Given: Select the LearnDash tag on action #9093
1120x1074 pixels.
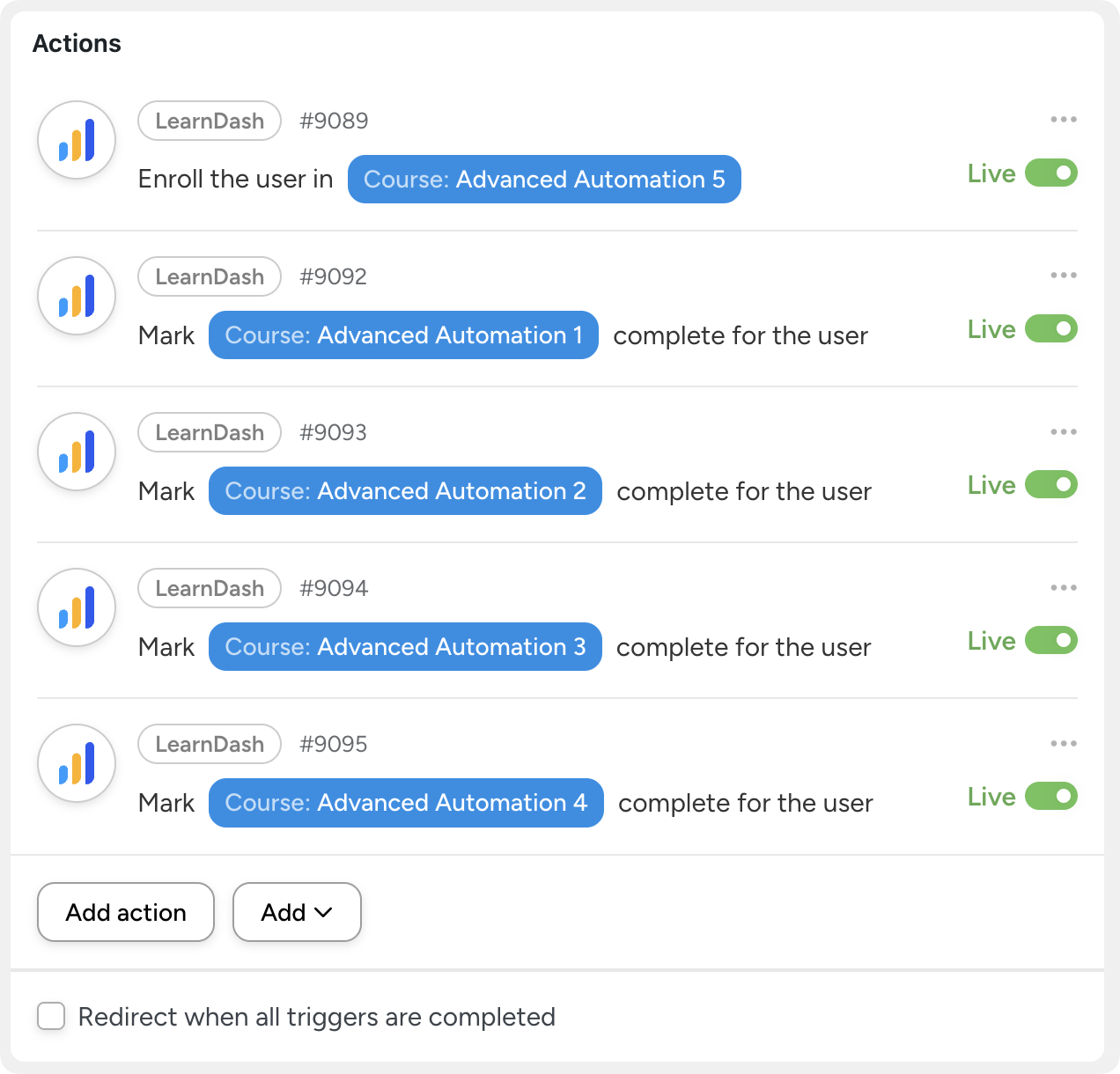Looking at the screenshot, I should click(x=210, y=432).
